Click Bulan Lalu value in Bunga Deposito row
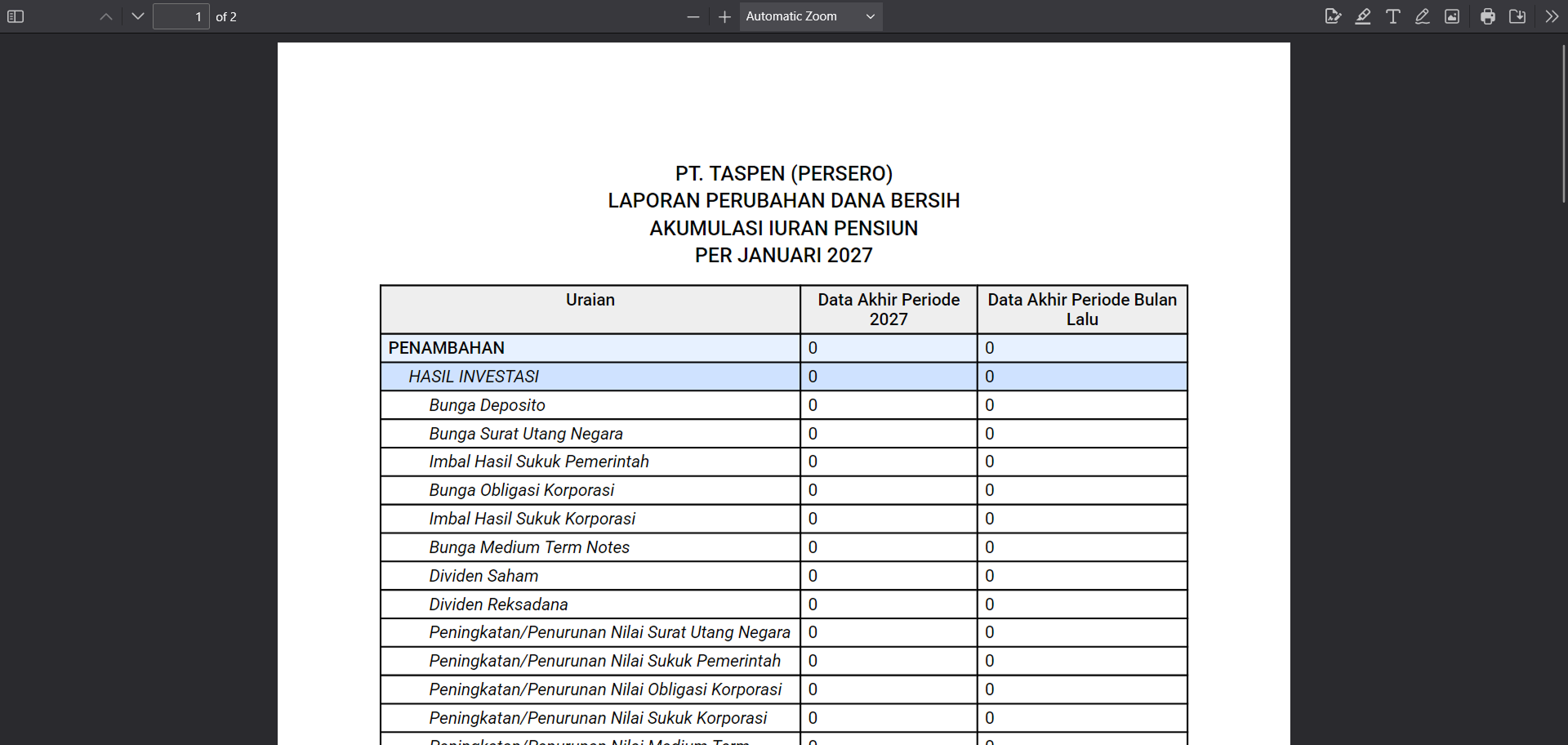Image resolution: width=1568 pixels, height=745 pixels. click(989, 405)
